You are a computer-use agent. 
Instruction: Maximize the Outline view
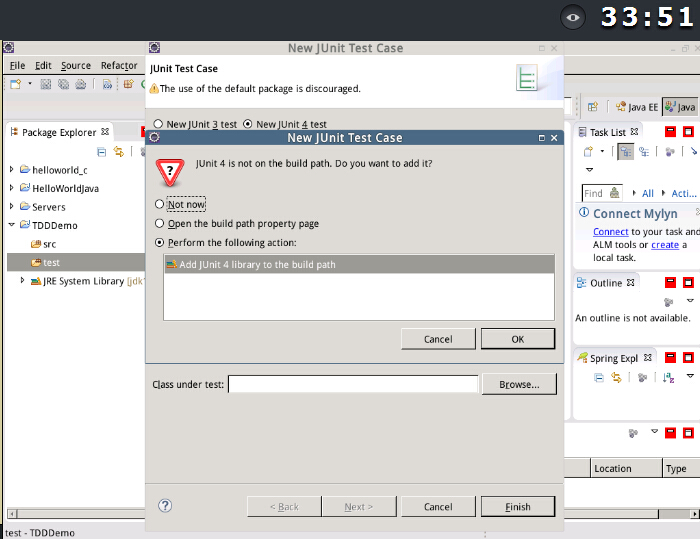point(688,282)
